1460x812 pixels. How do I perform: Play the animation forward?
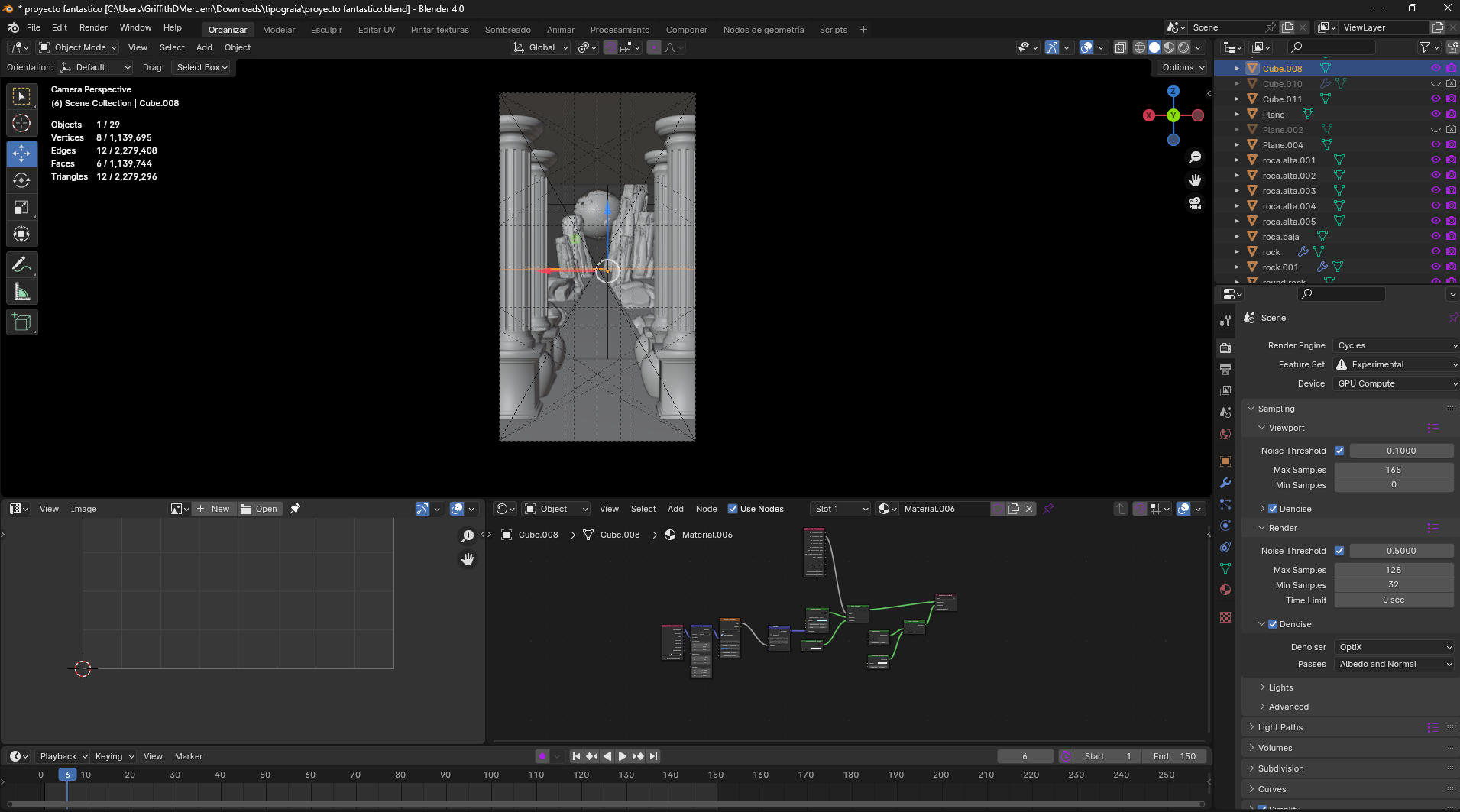click(622, 756)
